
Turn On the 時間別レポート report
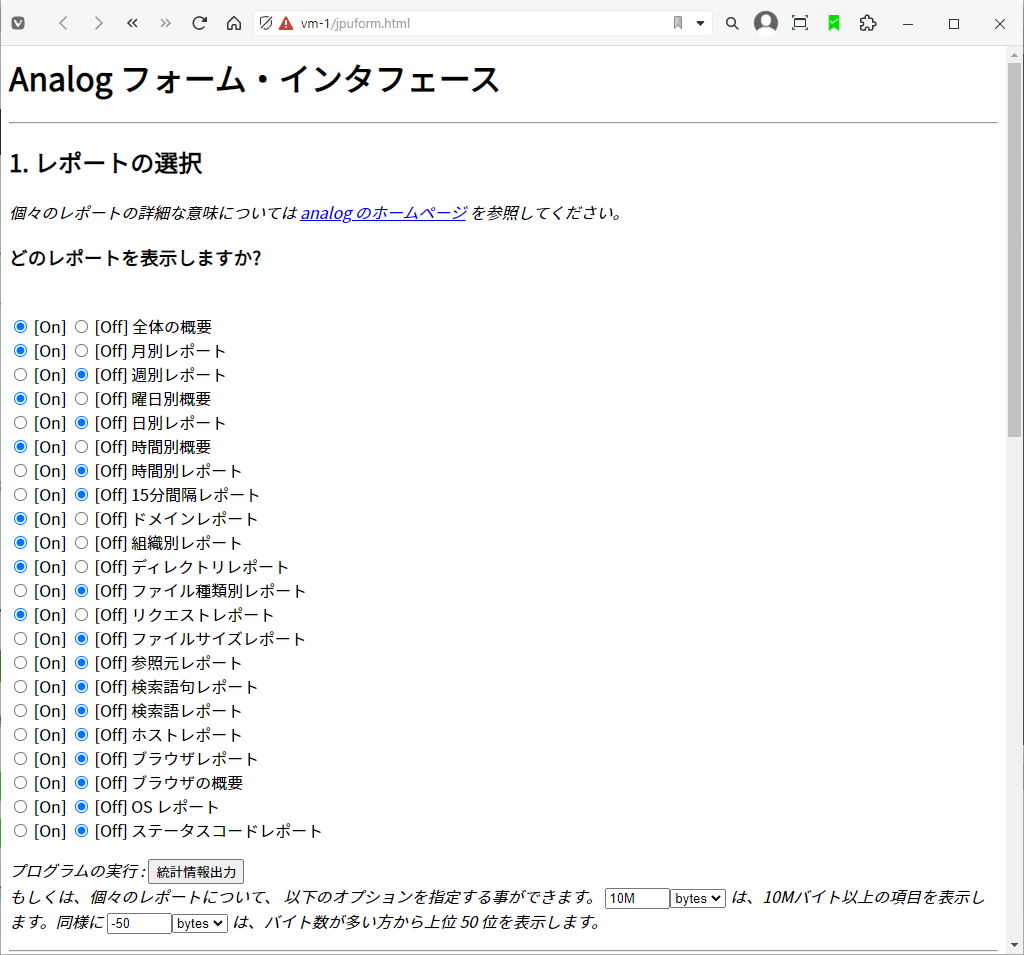click(20, 471)
